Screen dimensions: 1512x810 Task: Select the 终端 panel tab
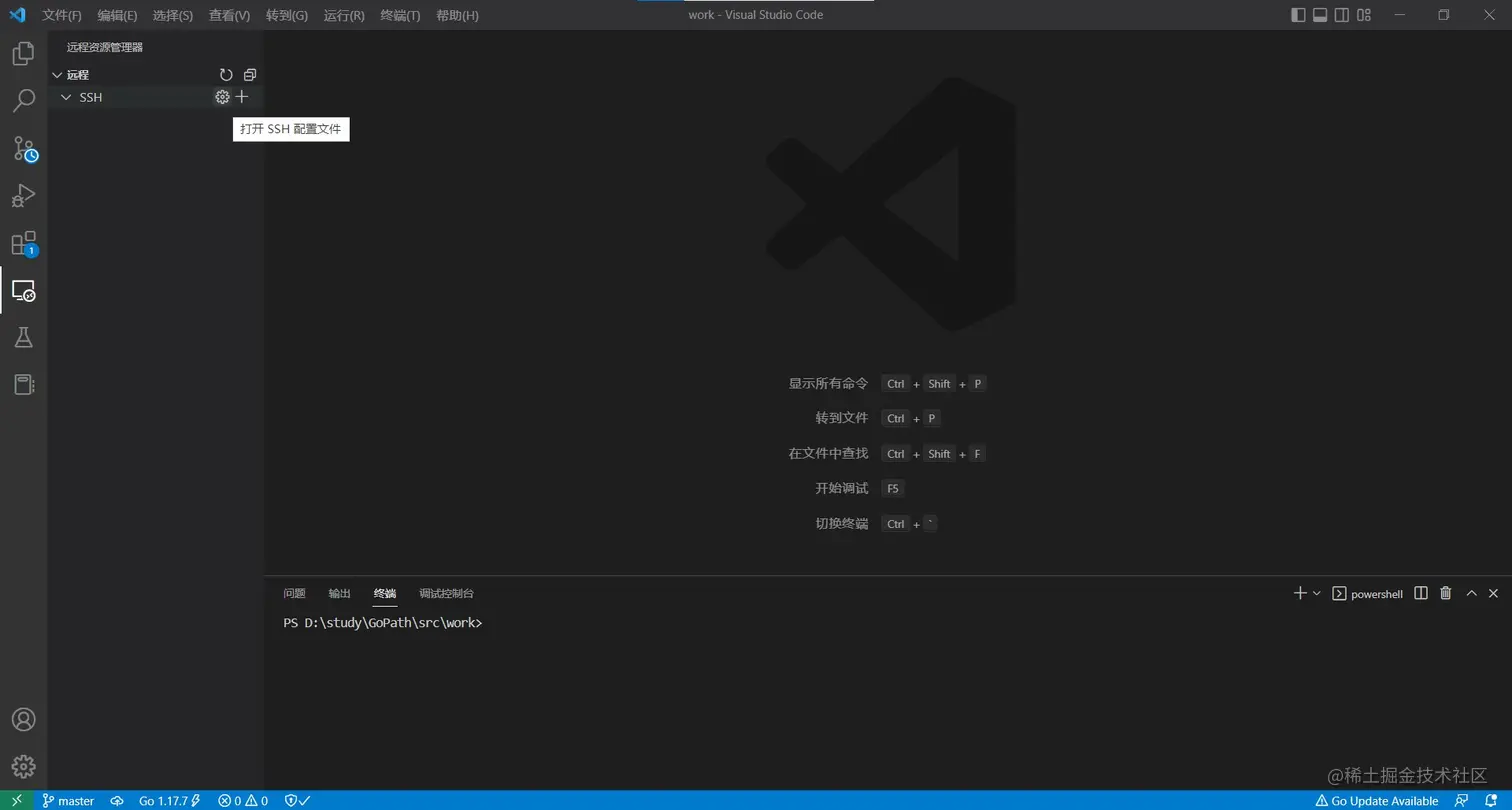point(385,593)
